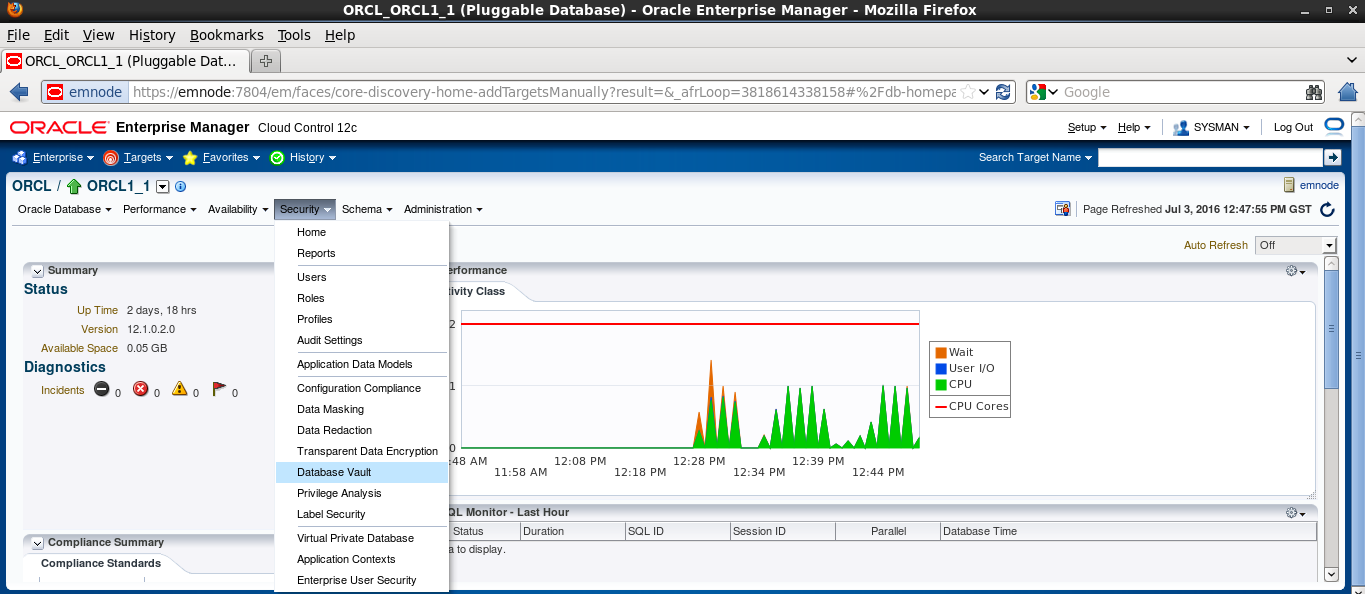Click the critical incidents red X icon

[141, 389]
